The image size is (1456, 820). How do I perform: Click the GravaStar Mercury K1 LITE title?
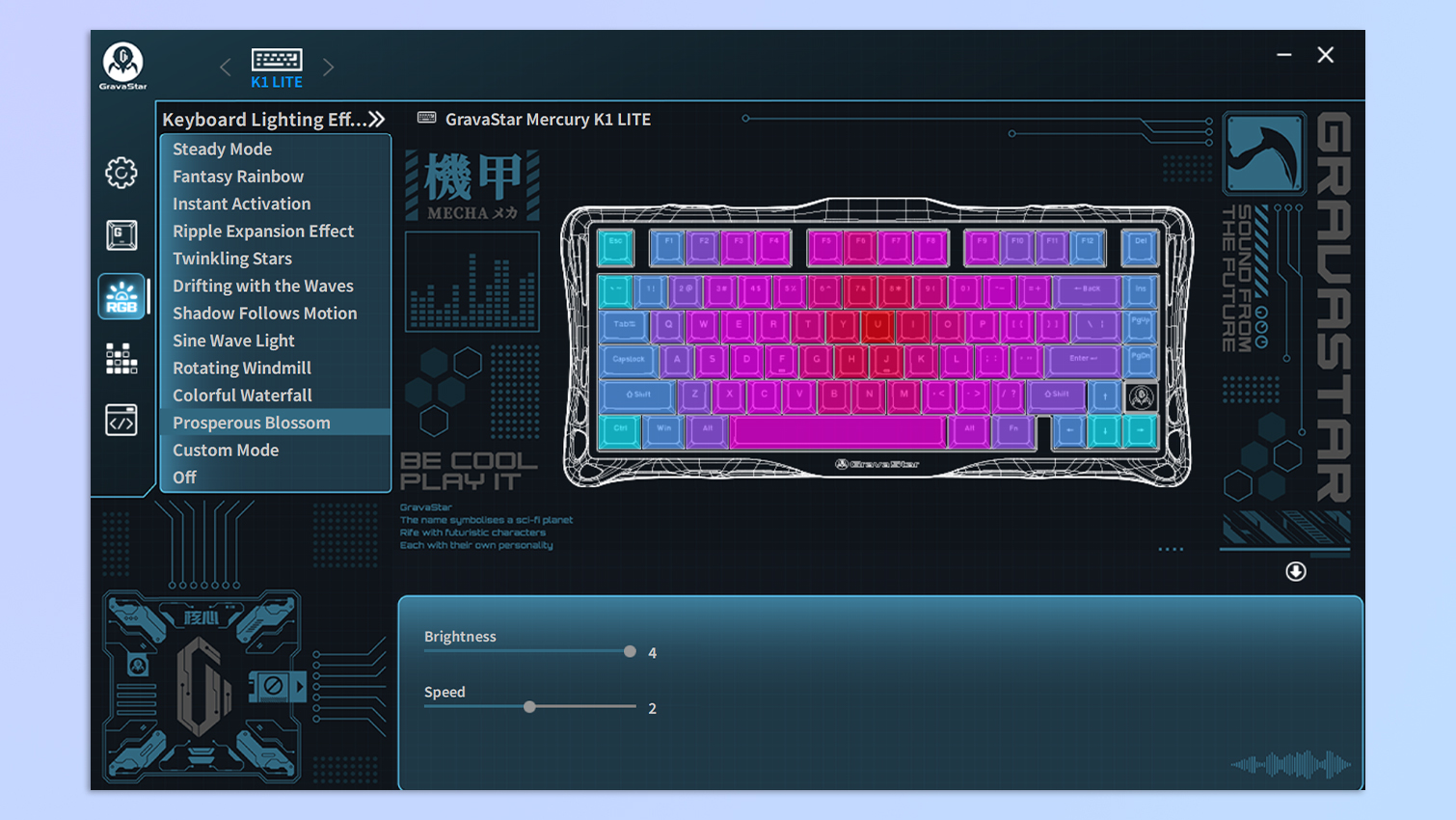click(x=548, y=119)
